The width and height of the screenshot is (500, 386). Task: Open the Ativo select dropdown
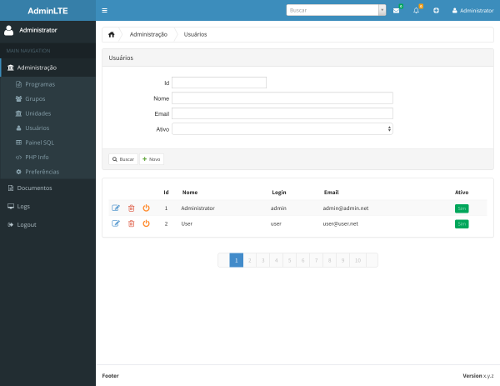pyautogui.click(x=282, y=129)
